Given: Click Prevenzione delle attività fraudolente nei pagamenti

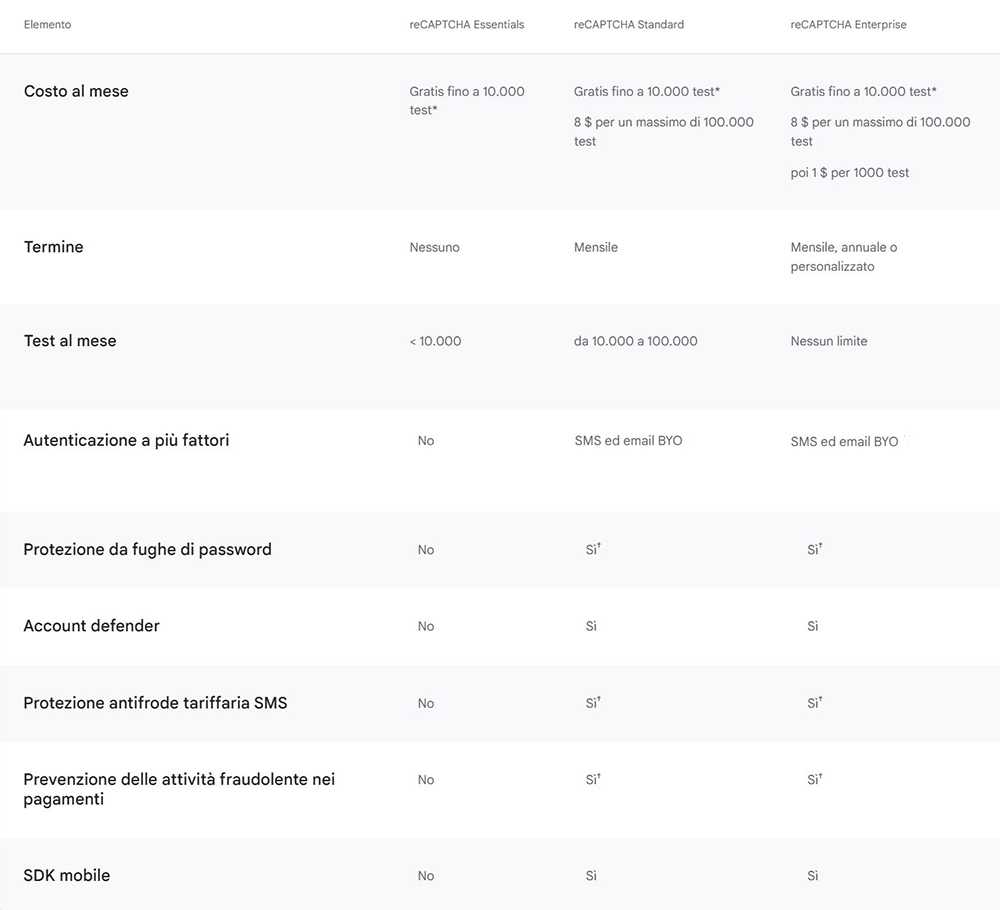Looking at the screenshot, I should (x=179, y=789).
